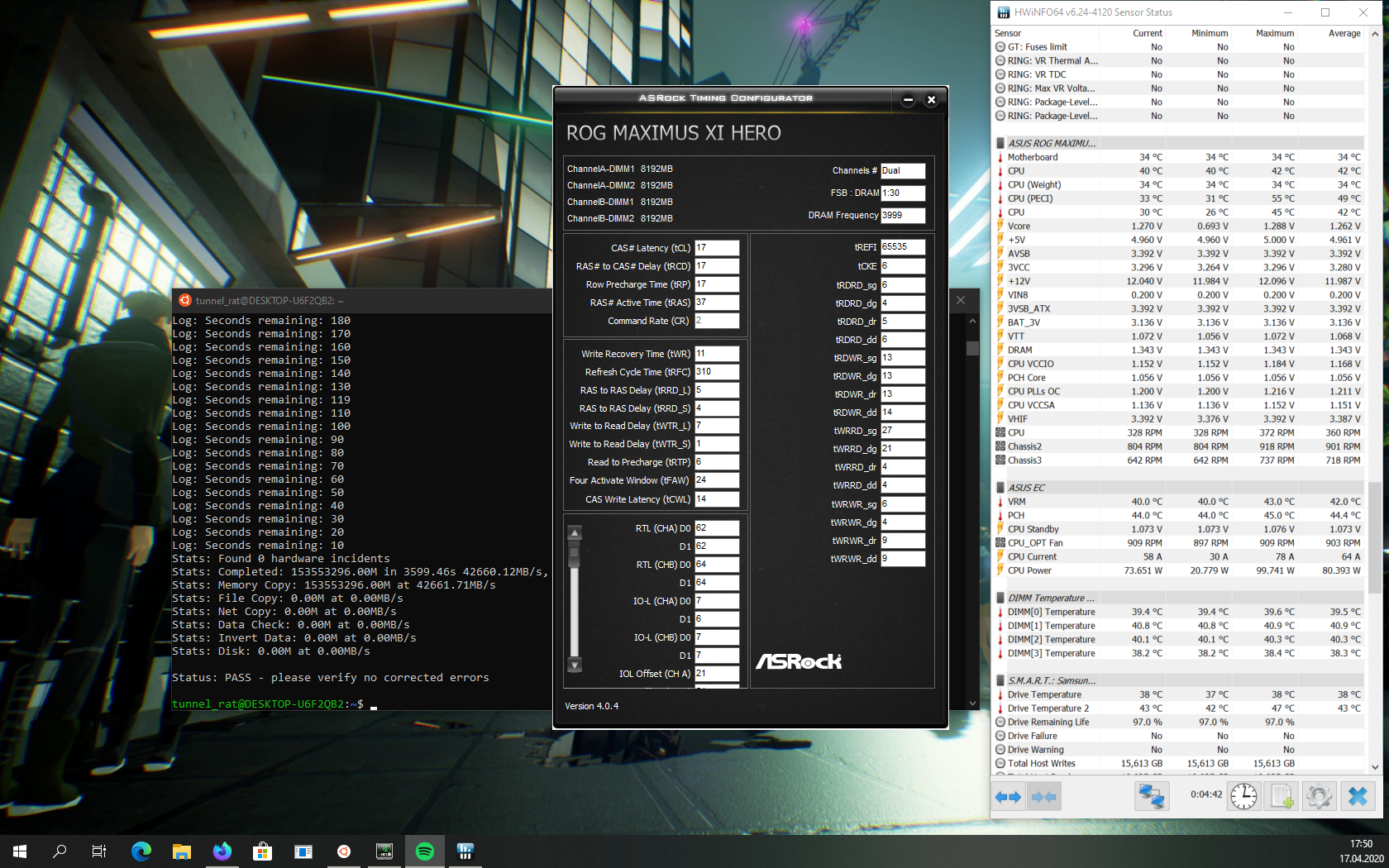Click scroll-down arrow in ASRock RTL list

575,665
